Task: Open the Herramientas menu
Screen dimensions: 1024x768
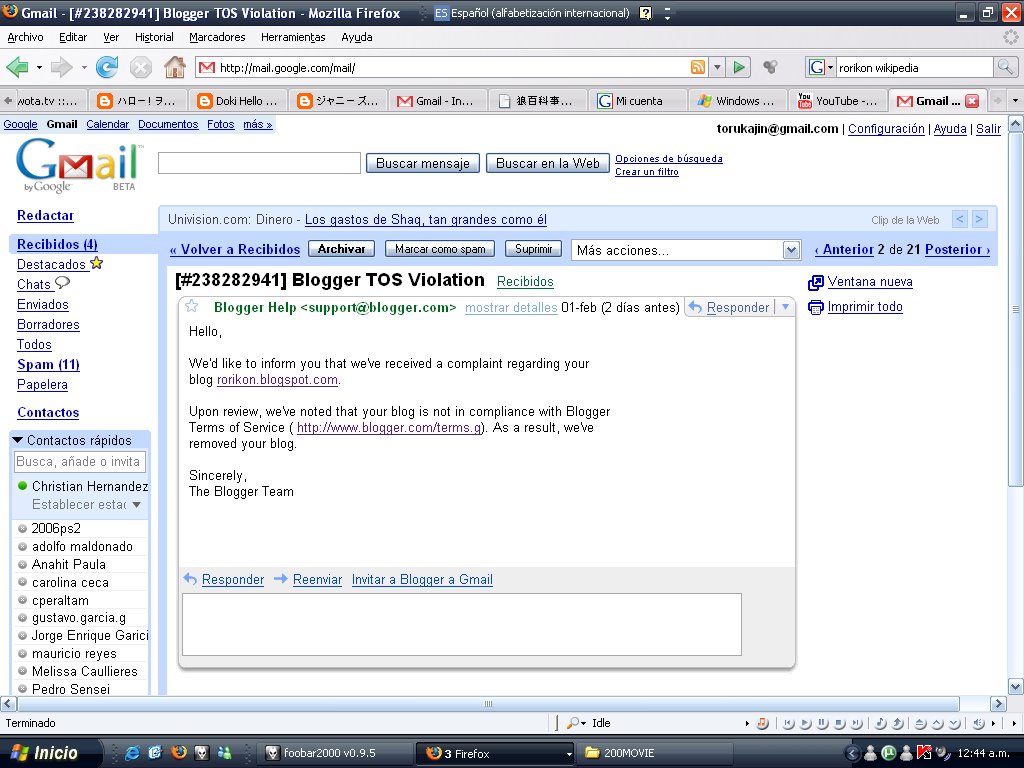Action: tap(293, 37)
